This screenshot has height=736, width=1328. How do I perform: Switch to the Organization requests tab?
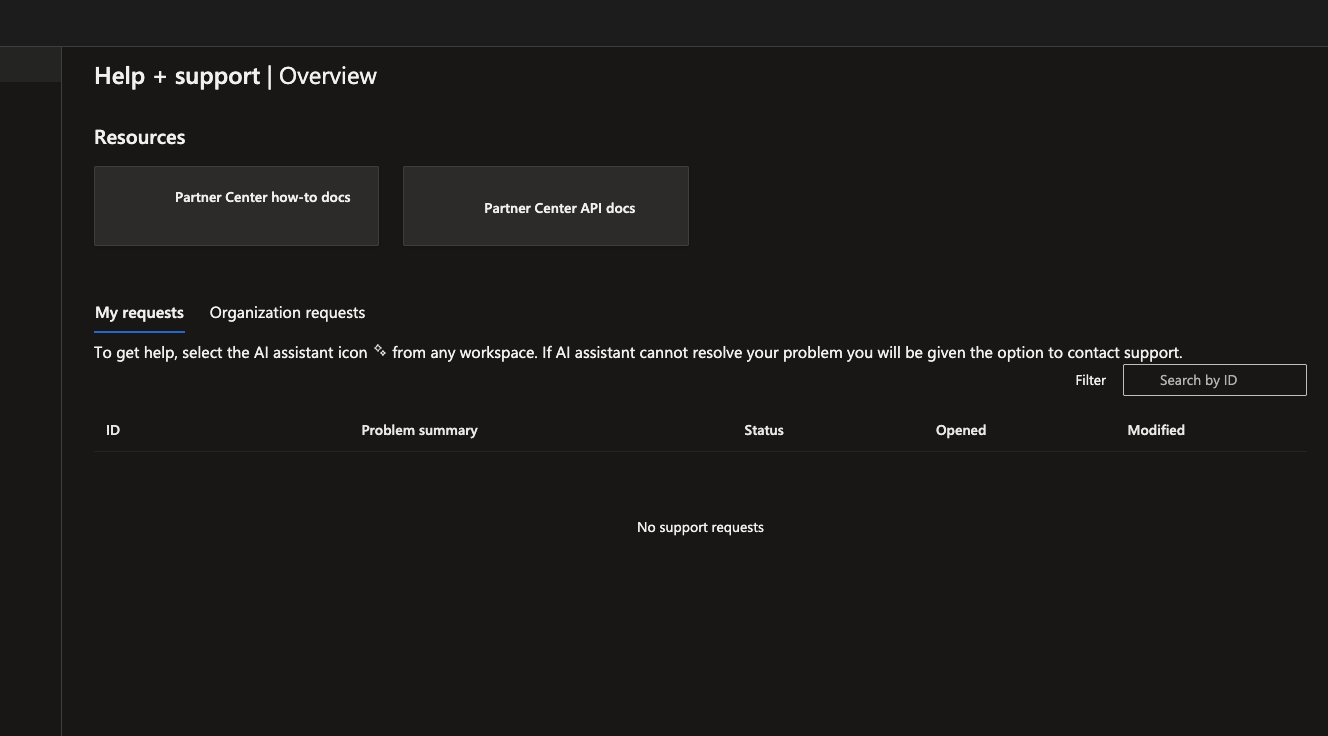tap(287, 313)
